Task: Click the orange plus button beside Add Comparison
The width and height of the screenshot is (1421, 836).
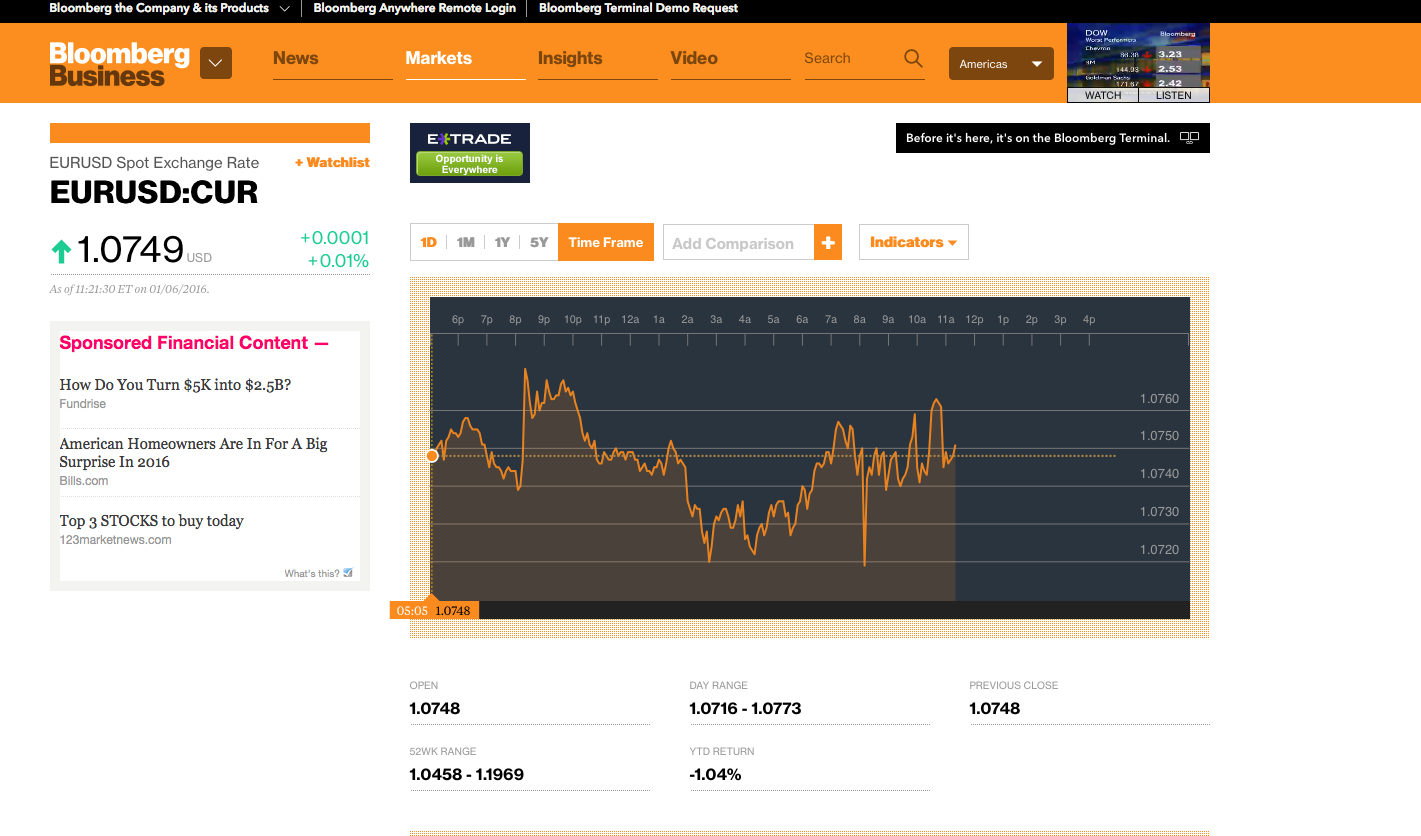Action: [828, 243]
